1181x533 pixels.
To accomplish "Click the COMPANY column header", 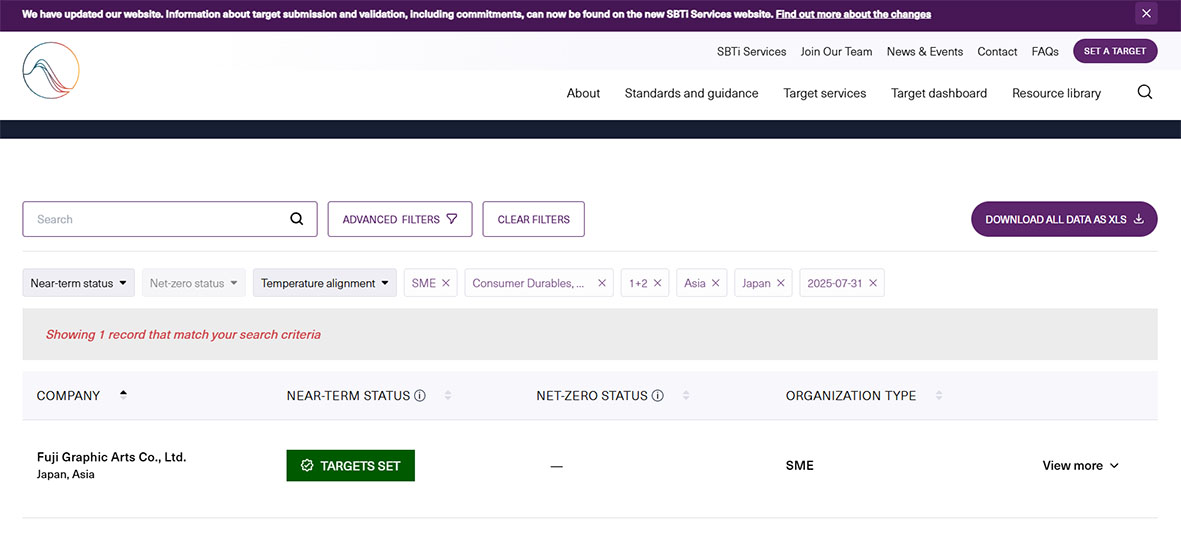I will click(69, 395).
